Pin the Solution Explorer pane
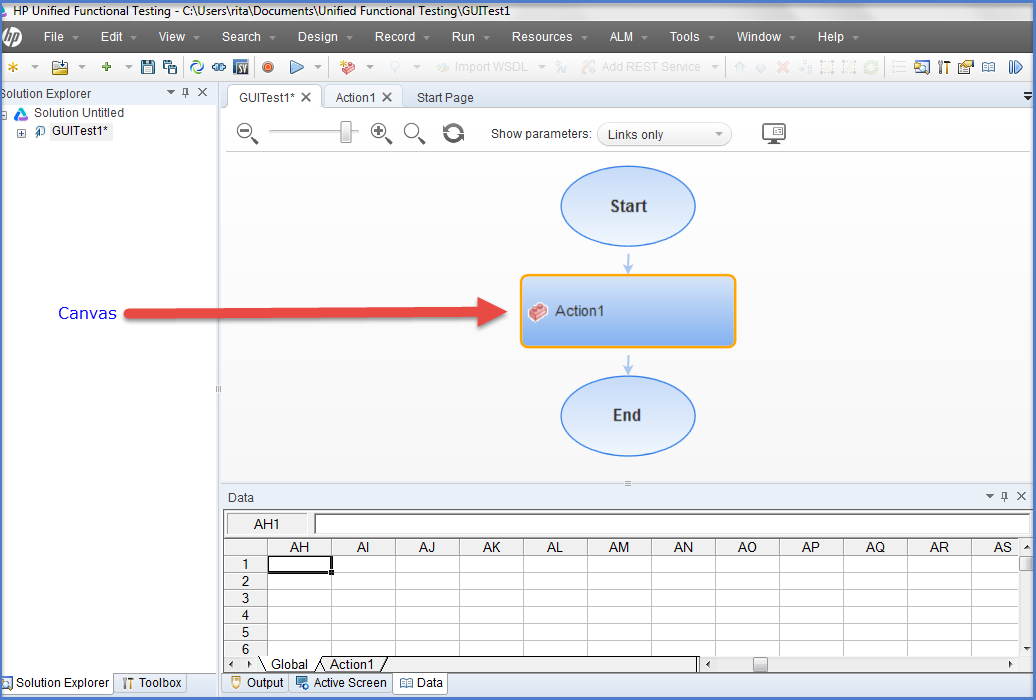 (186, 93)
